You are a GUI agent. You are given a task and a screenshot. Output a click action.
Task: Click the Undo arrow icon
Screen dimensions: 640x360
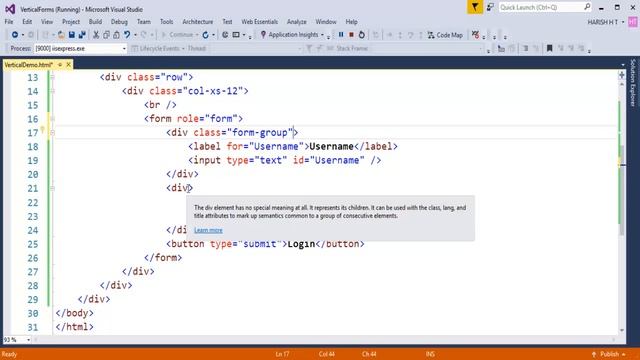click(x=127, y=35)
